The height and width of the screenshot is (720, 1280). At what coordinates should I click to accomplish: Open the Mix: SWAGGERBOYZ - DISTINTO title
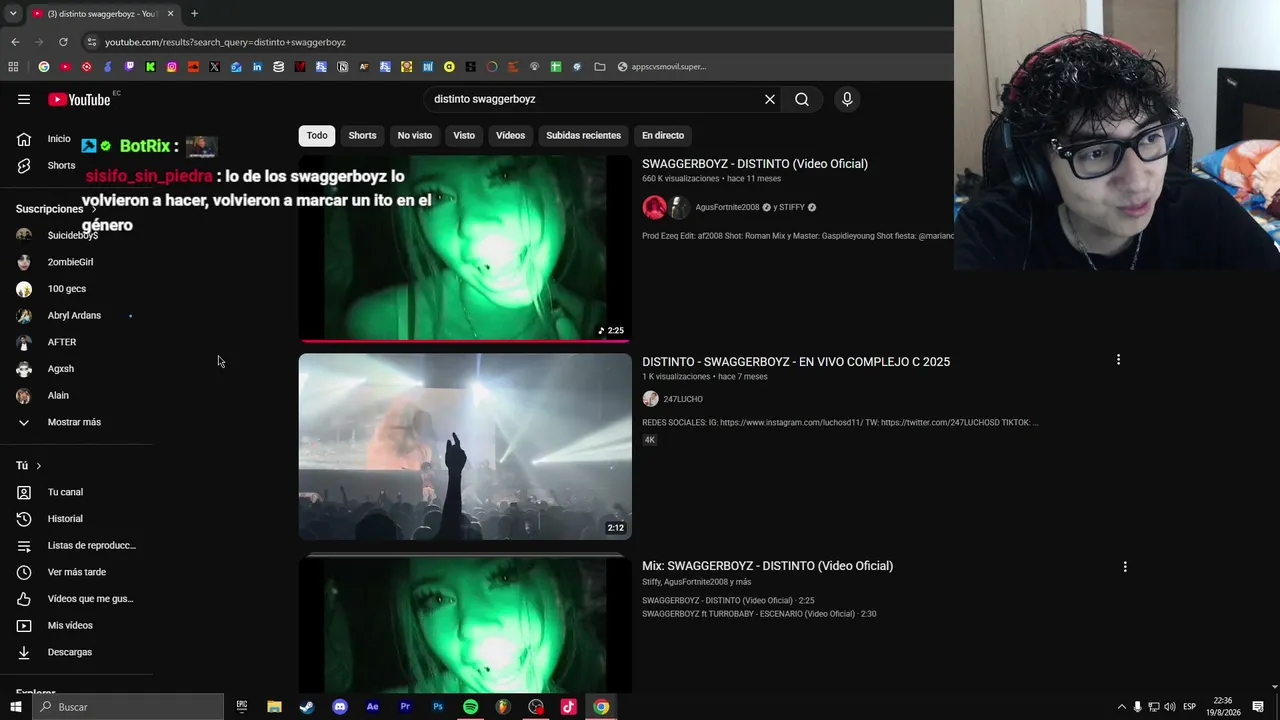point(767,566)
